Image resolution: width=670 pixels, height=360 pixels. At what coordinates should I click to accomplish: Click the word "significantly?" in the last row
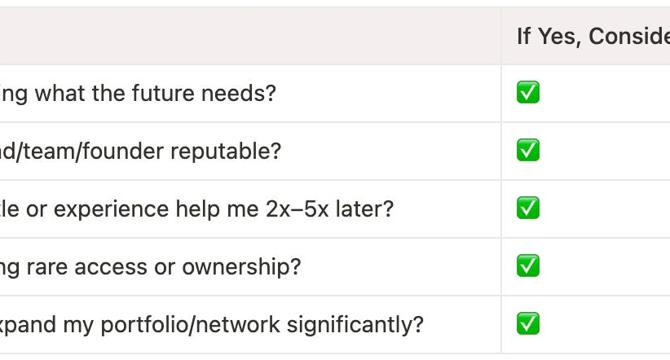tap(355, 325)
